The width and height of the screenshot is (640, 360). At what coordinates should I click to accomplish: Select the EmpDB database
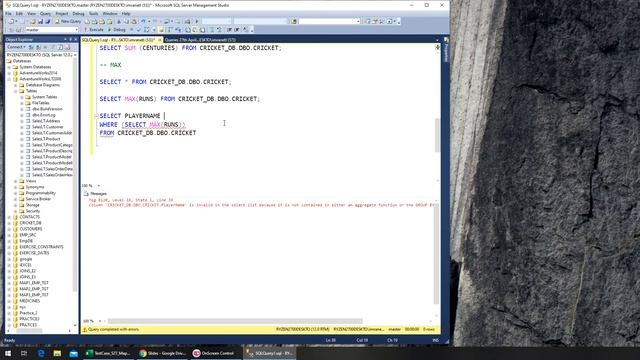click(26, 241)
